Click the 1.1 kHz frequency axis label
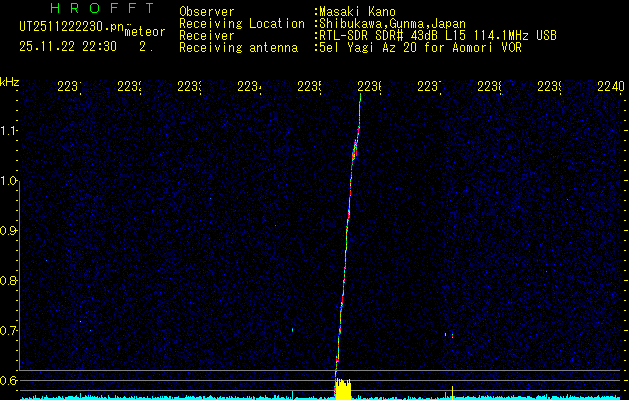The width and height of the screenshot is (629, 400). click(x=9, y=131)
